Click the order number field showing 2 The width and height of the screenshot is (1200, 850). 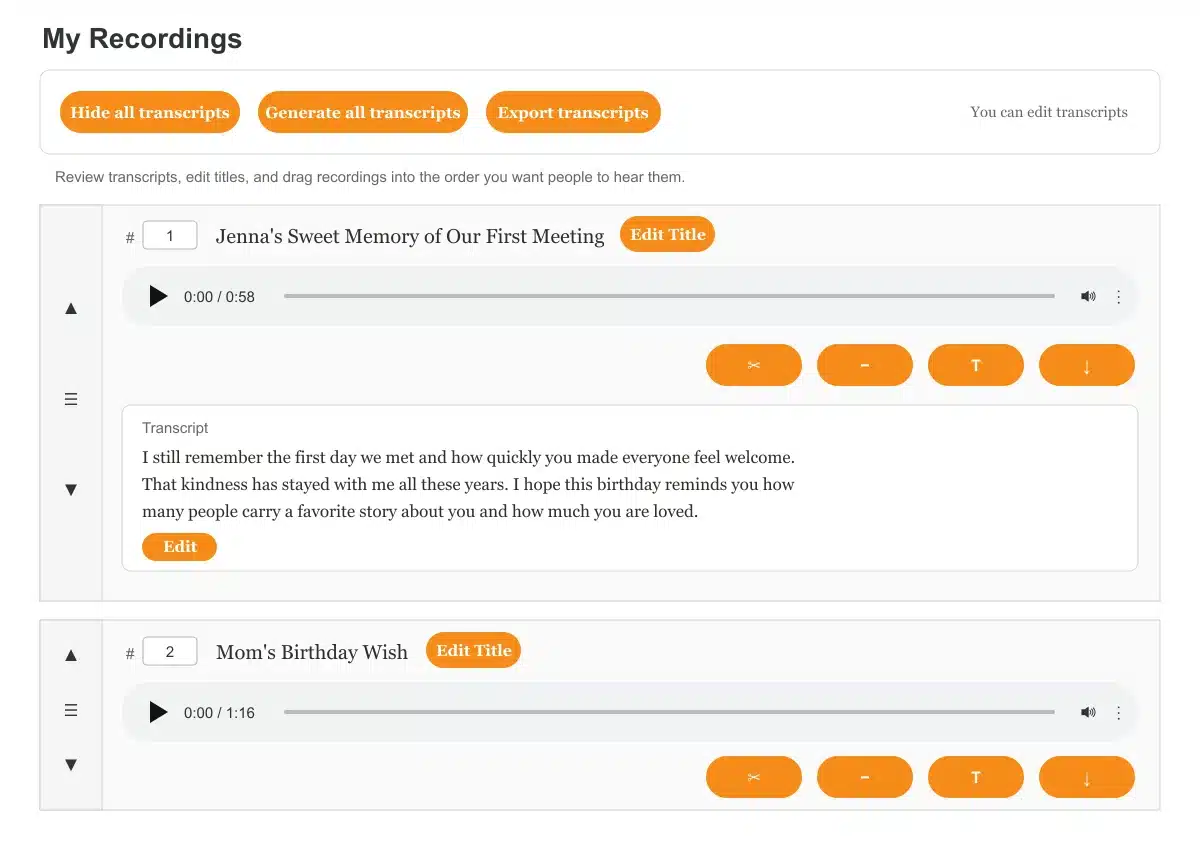170,652
